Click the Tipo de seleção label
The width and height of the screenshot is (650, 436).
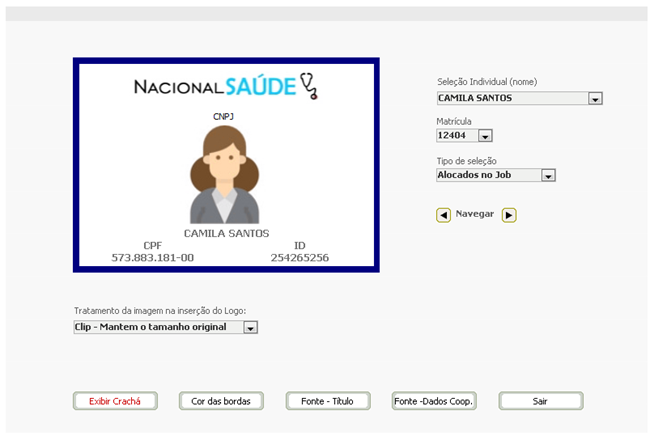pos(466,161)
